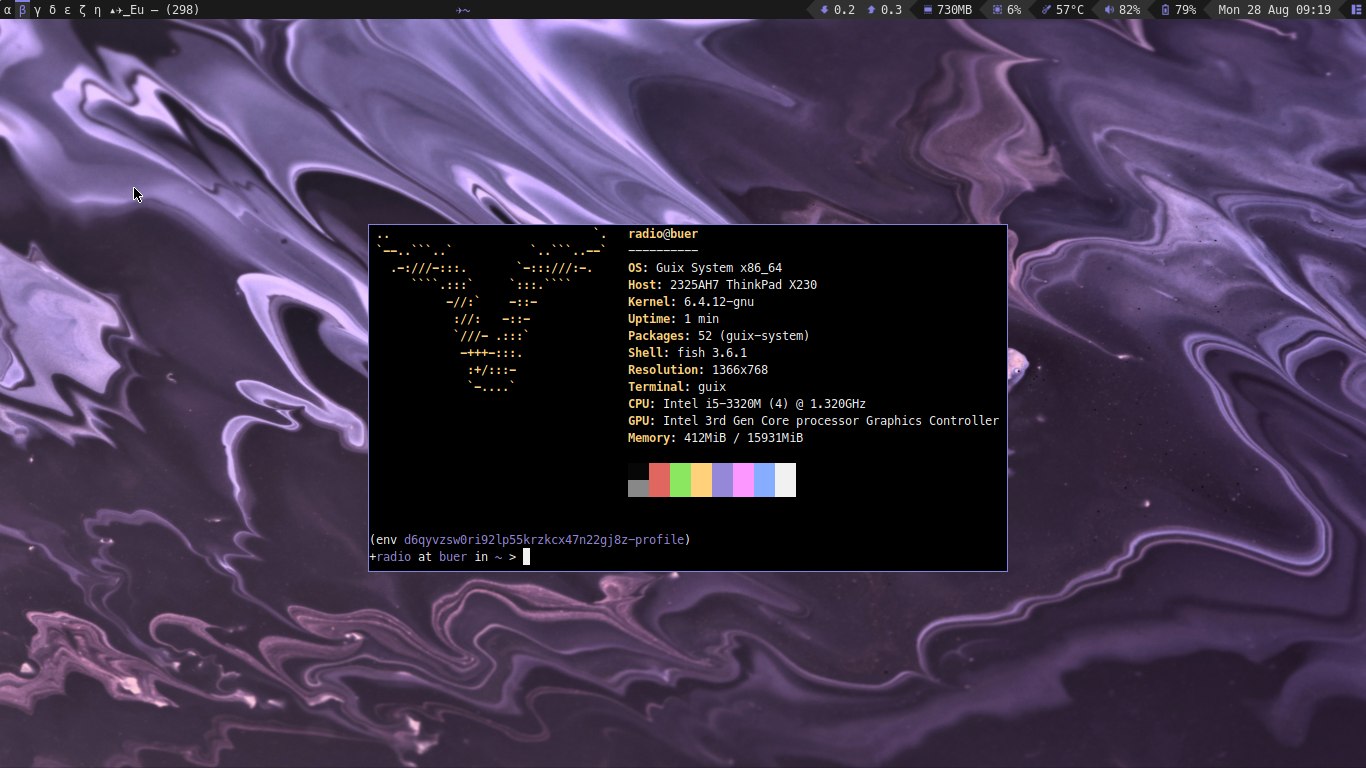The height and width of the screenshot is (768, 1366).
Task: Click the radio@buer header in terminal
Action: click(x=663, y=234)
